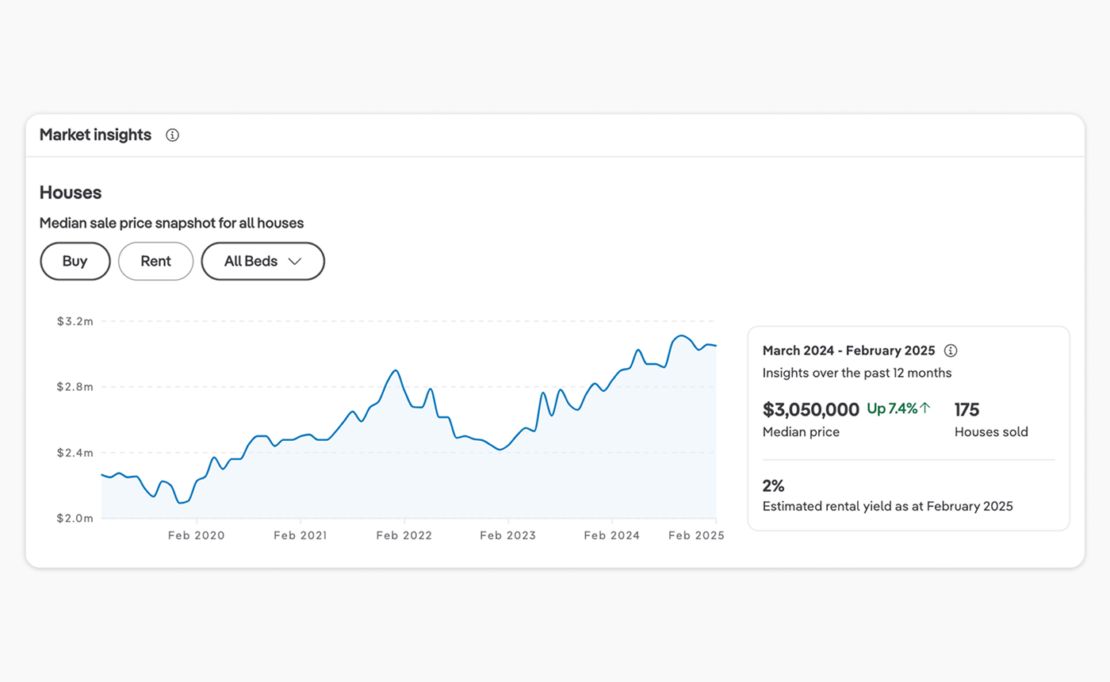Click the Feb 2024 axis label
The height and width of the screenshot is (682, 1110).
[612, 535]
